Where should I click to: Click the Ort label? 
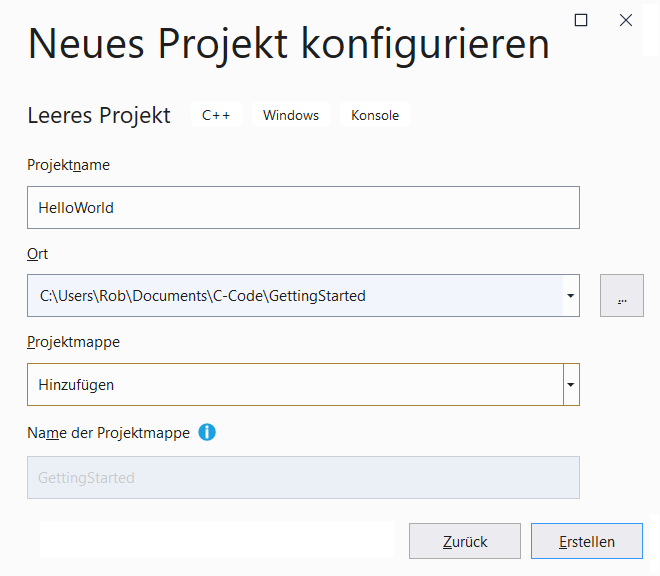point(37,254)
